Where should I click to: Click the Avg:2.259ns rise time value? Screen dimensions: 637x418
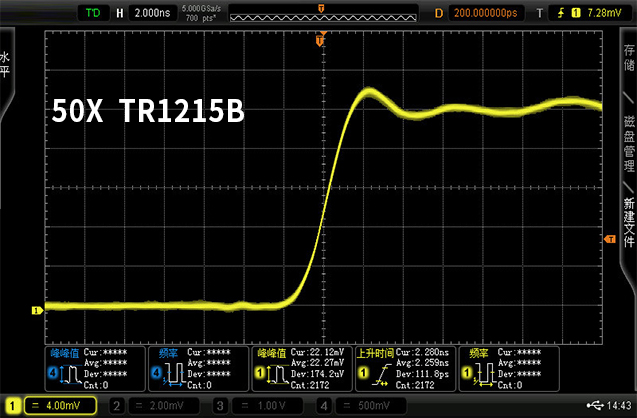click(422, 363)
